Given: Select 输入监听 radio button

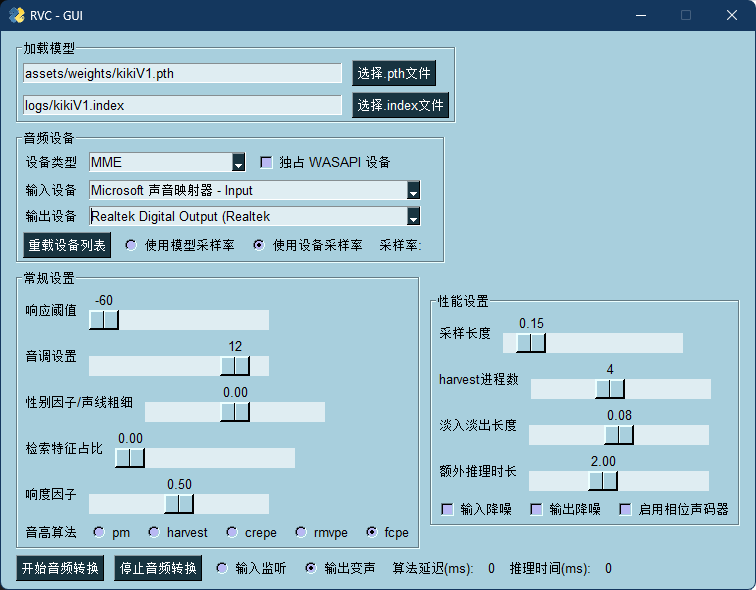Looking at the screenshot, I should 222,568.
